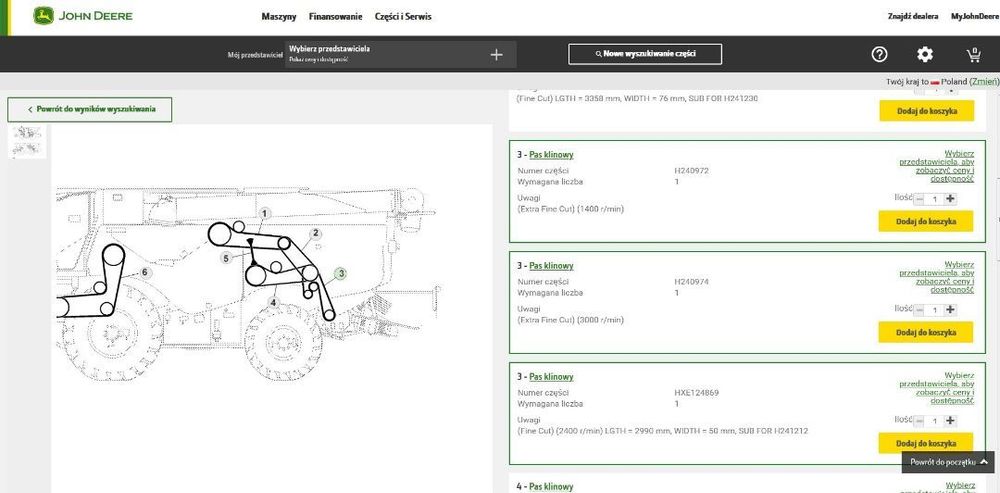The width and height of the screenshot is (1000, 493).
Task: Click part number text H240974
Action: point(691,282)
